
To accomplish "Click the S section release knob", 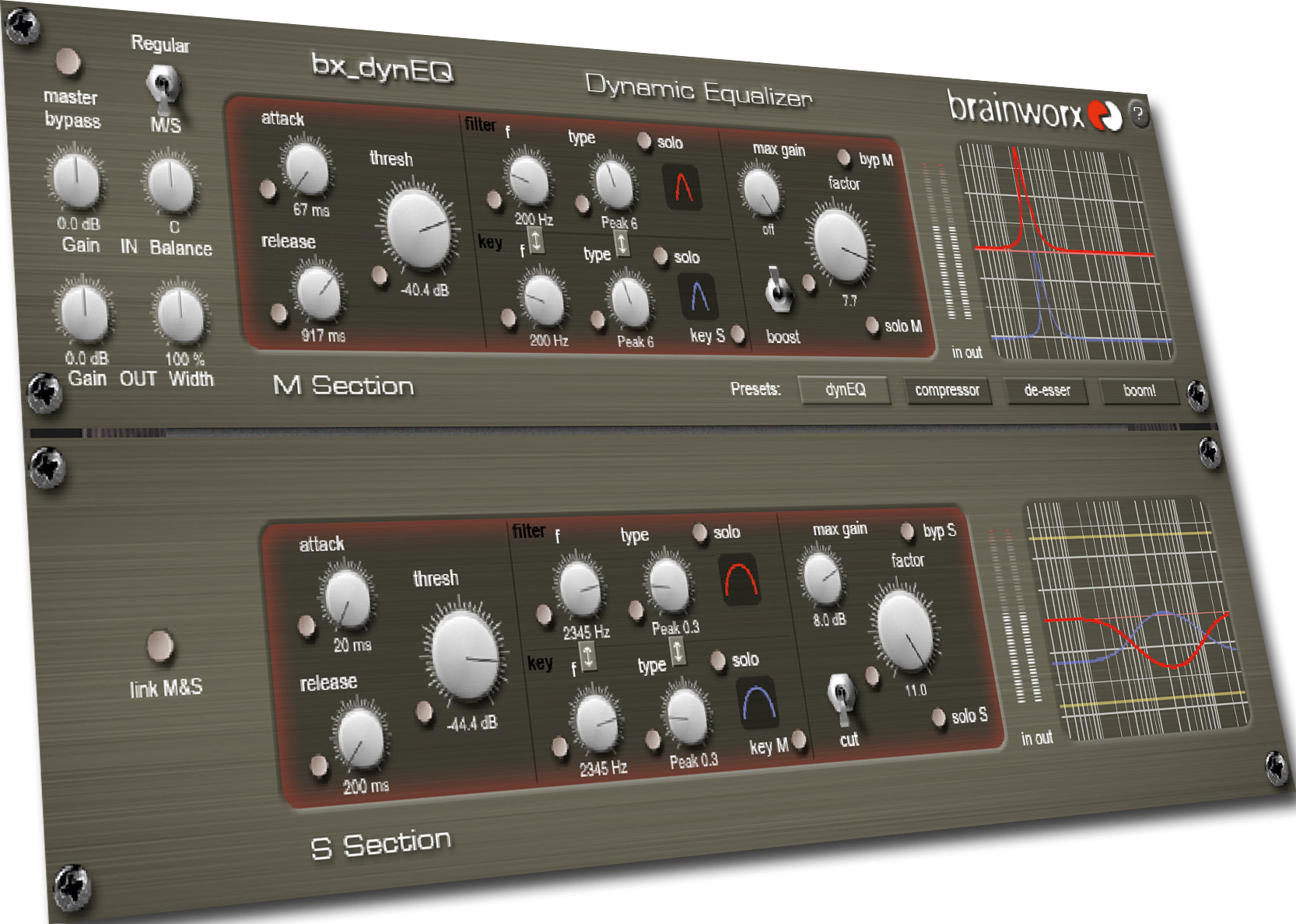I will (360, 737).
